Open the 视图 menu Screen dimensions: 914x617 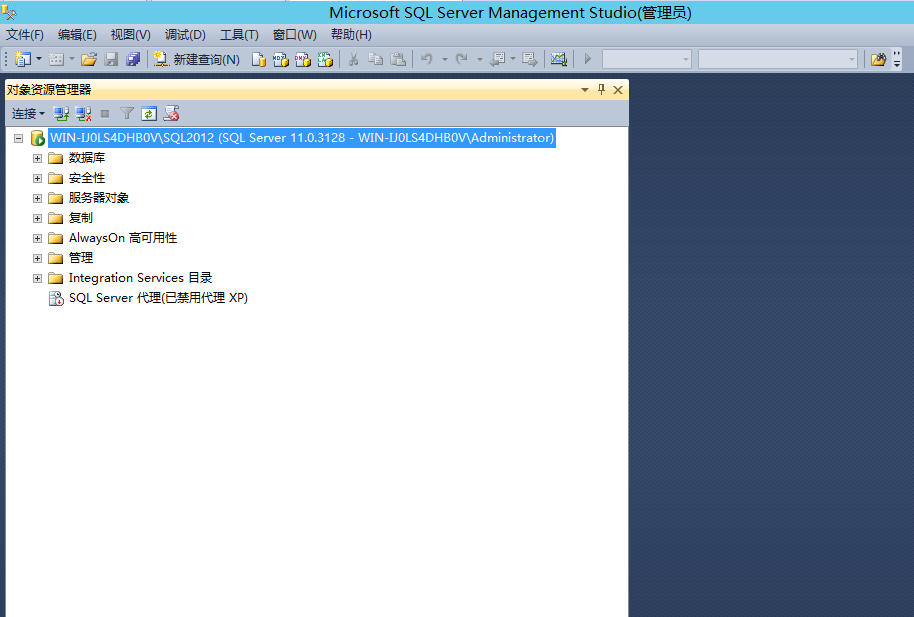(x=129, y=34)
